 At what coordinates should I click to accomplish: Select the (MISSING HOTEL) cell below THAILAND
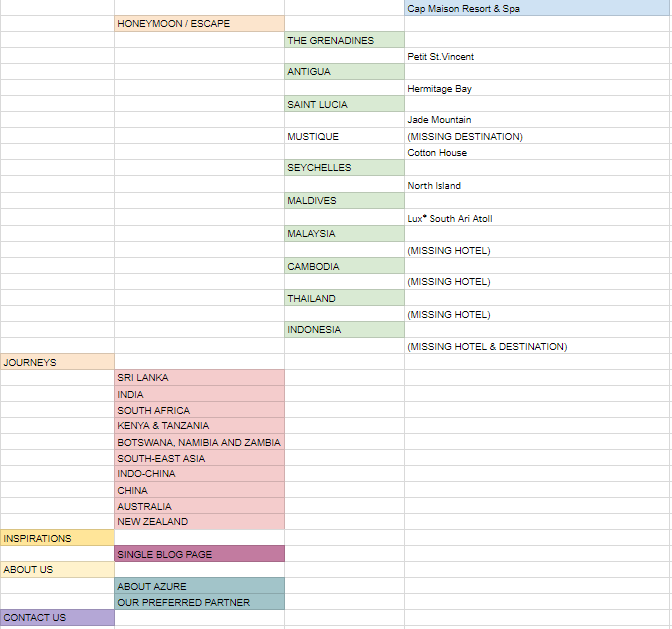click(x=538, y=314)
